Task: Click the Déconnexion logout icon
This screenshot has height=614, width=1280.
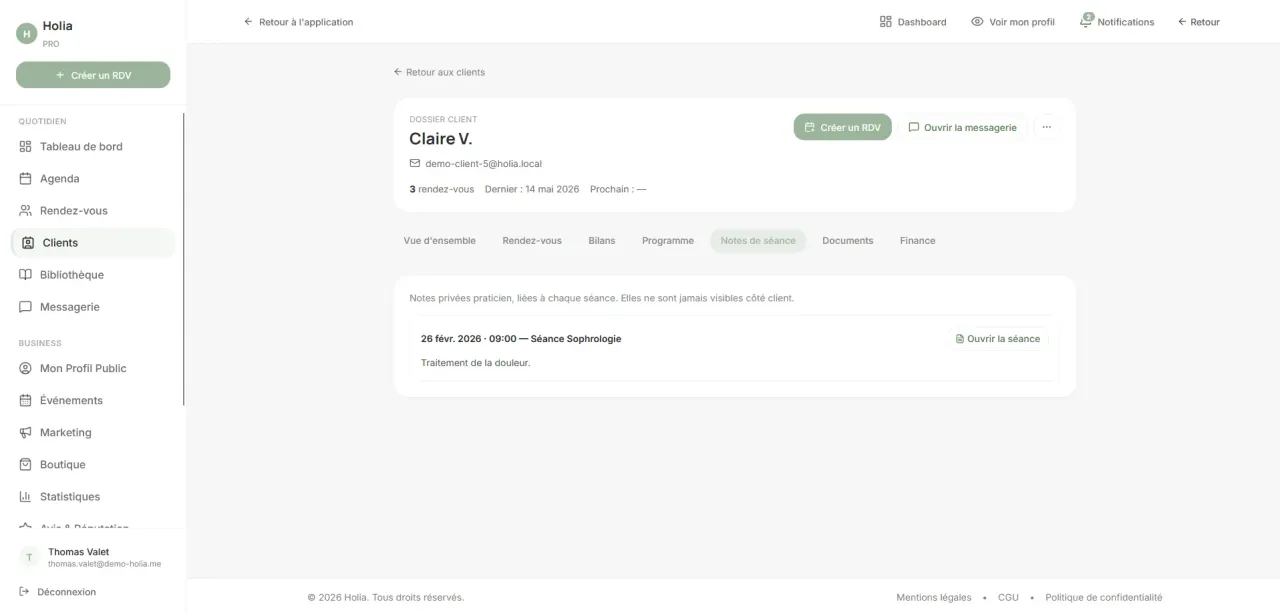Action: coord(24,592)
